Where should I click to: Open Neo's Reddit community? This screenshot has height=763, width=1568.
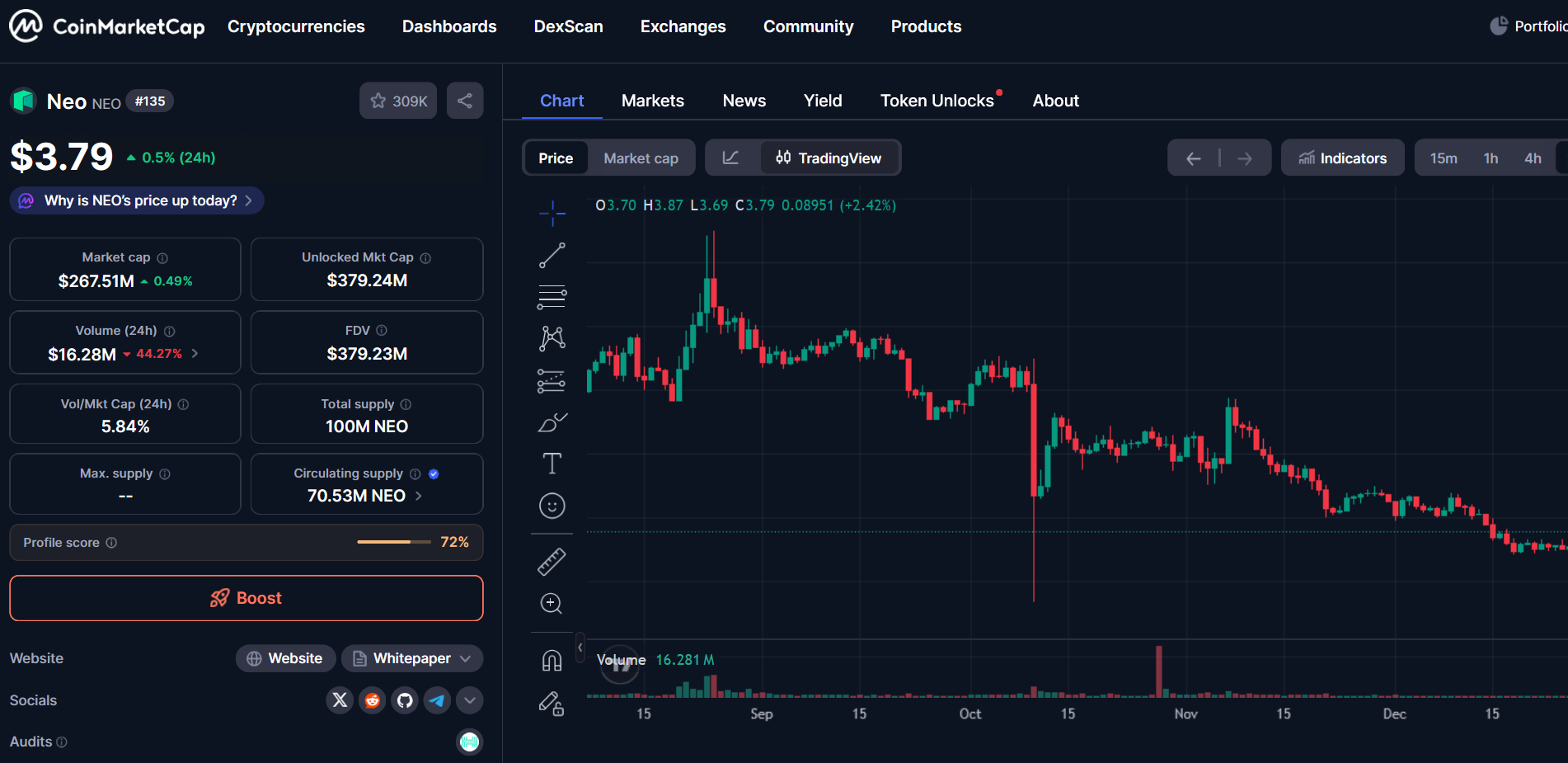click(373, 700)
